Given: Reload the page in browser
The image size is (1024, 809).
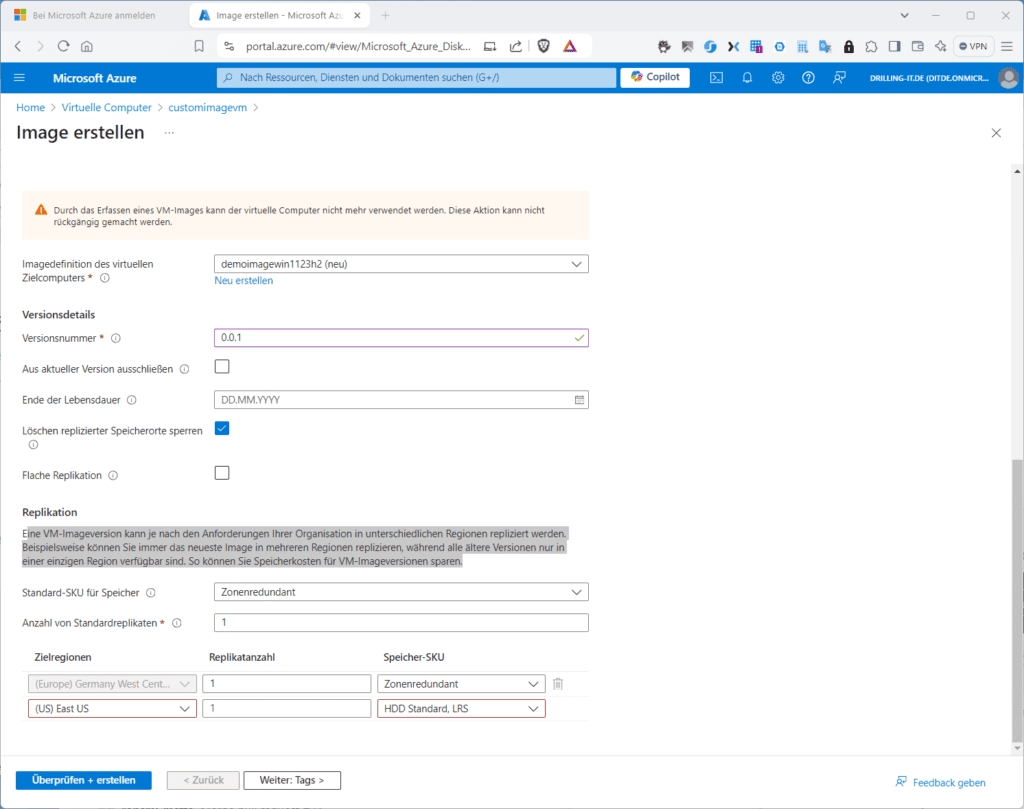Looking at the screenshot, I should pyautogui.click(x=63, y=46).
